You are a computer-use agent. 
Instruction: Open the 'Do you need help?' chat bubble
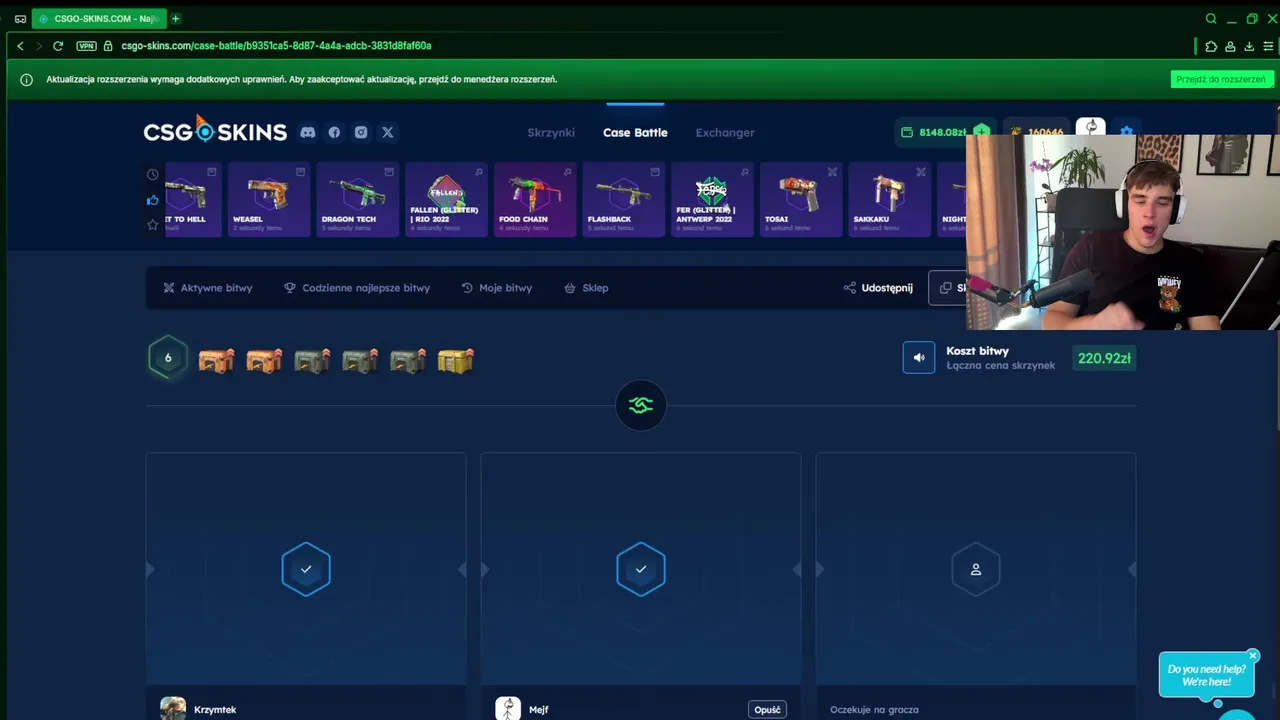(1206, 676)
